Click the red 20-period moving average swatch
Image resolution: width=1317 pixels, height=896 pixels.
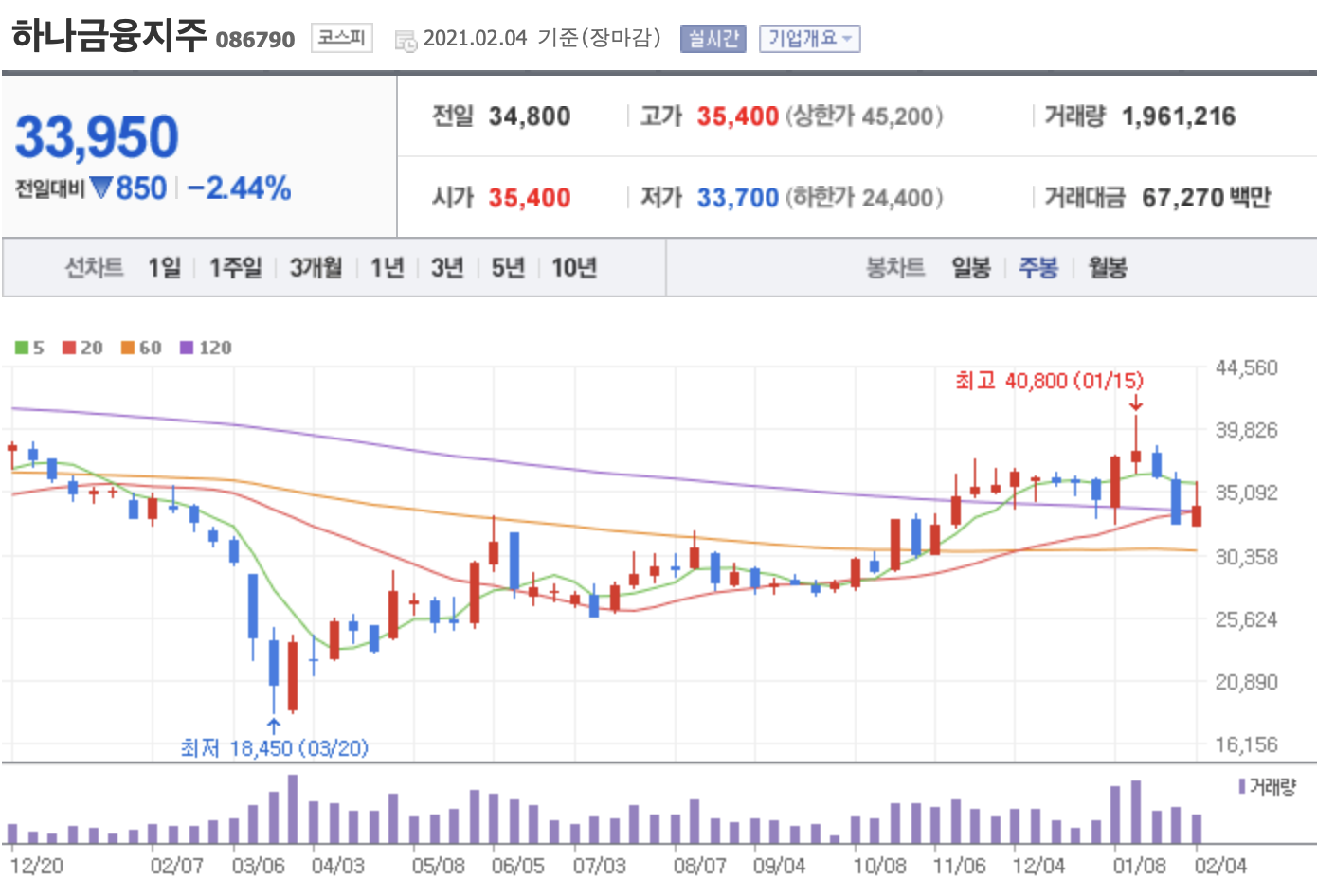pyautogui.click(x=69, y=348)
